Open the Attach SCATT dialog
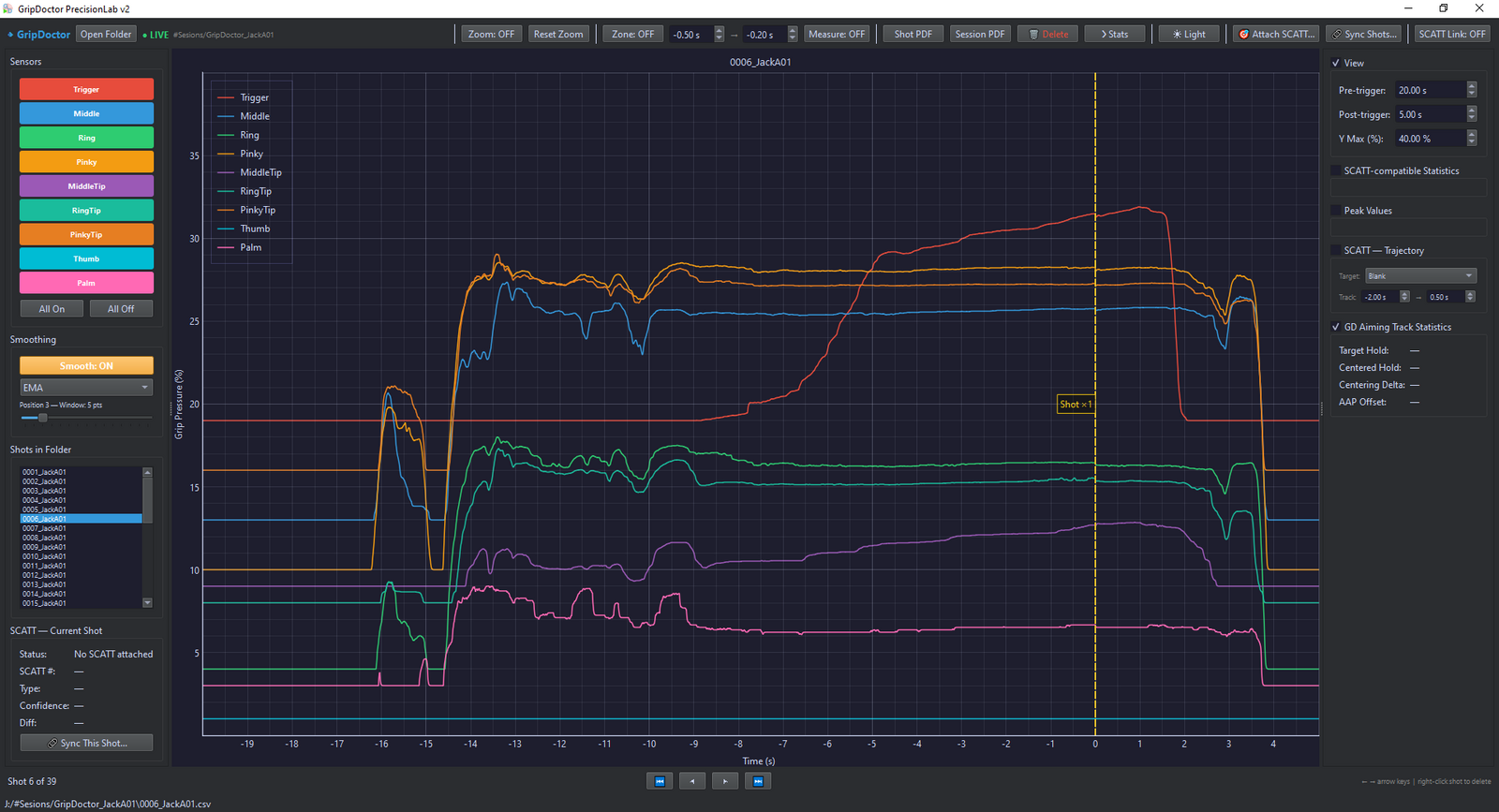This screenshot has width=1499, height=812. 1276,35
